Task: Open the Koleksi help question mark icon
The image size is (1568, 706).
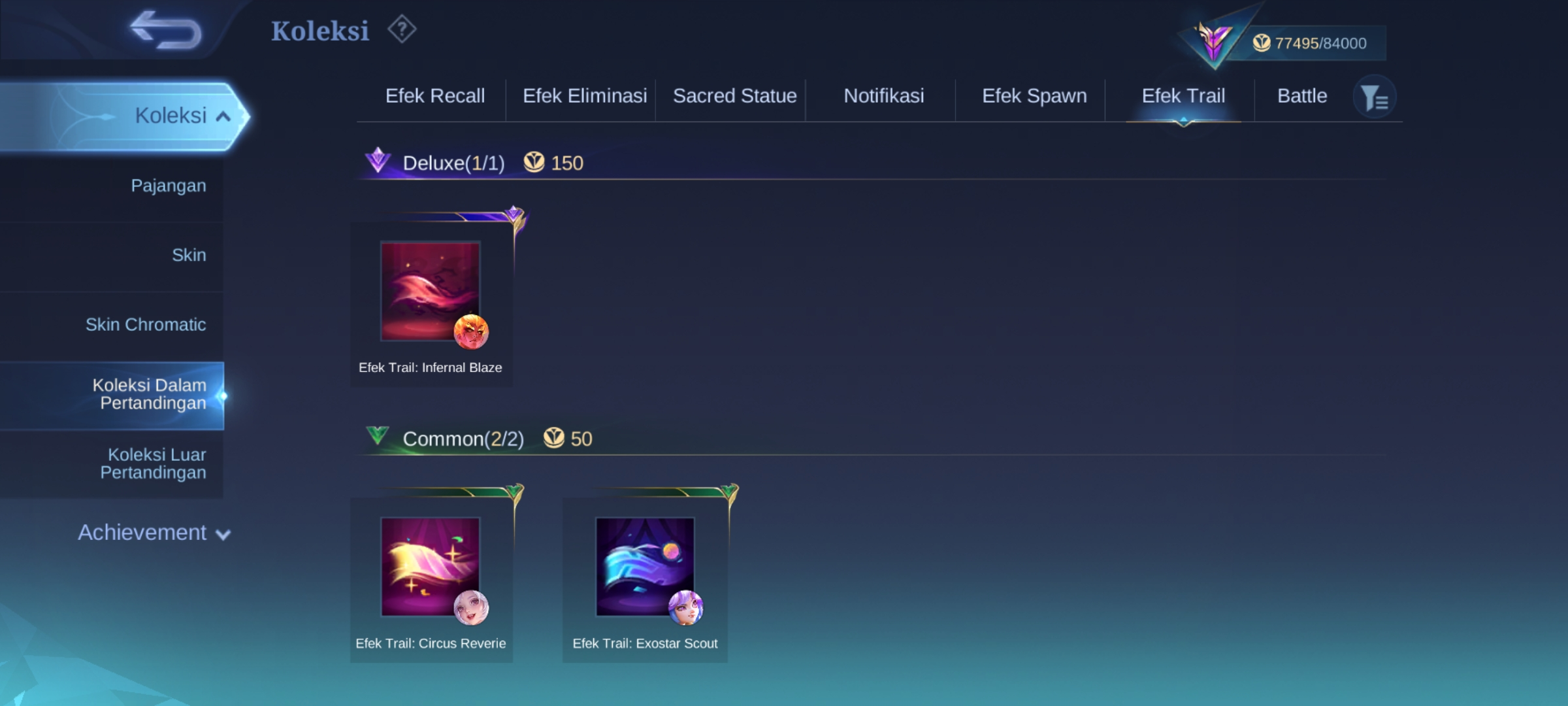Action: tap(402, 29)
